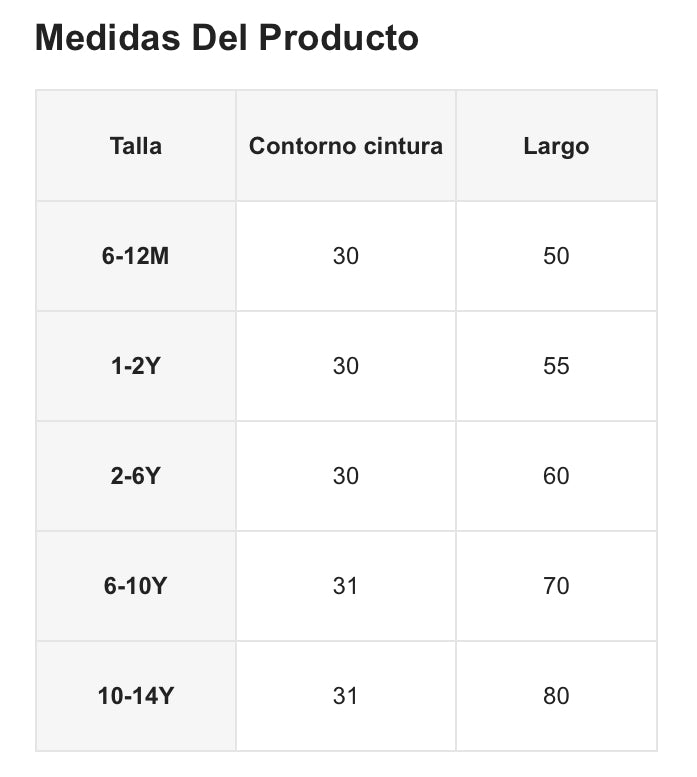Select the Largo value 70

(x=556, y=586)
